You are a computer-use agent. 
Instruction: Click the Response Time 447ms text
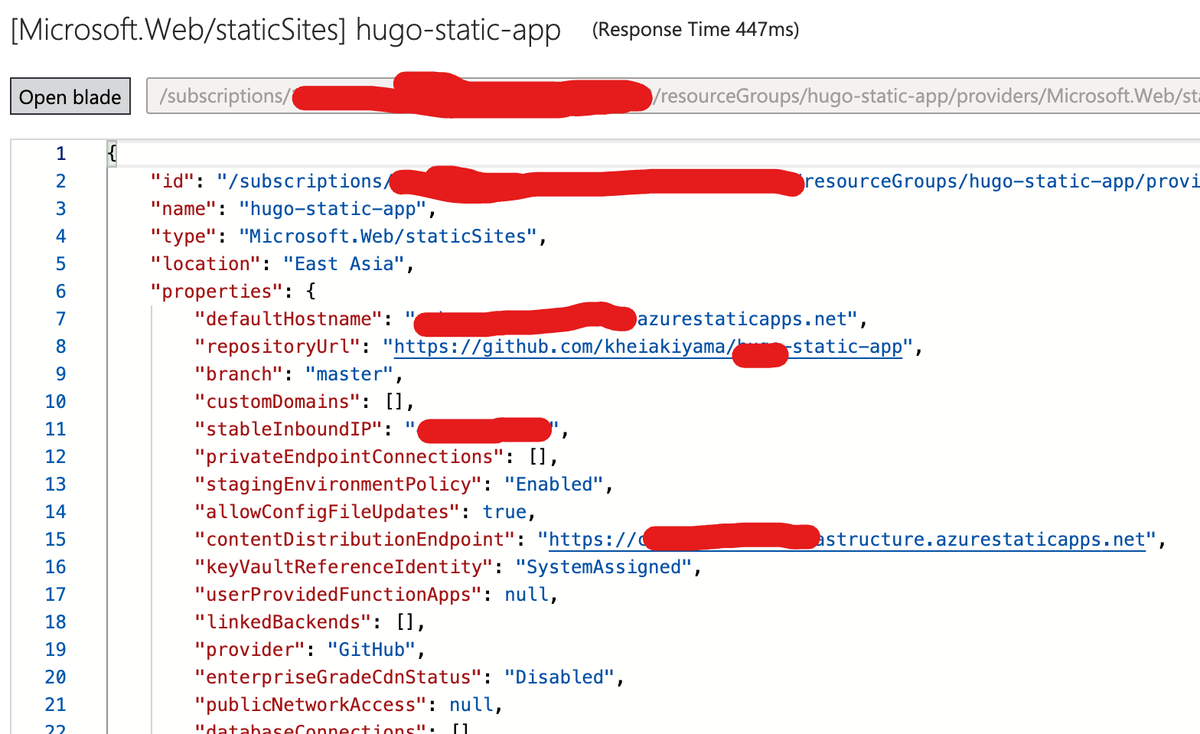pos(696,30)
